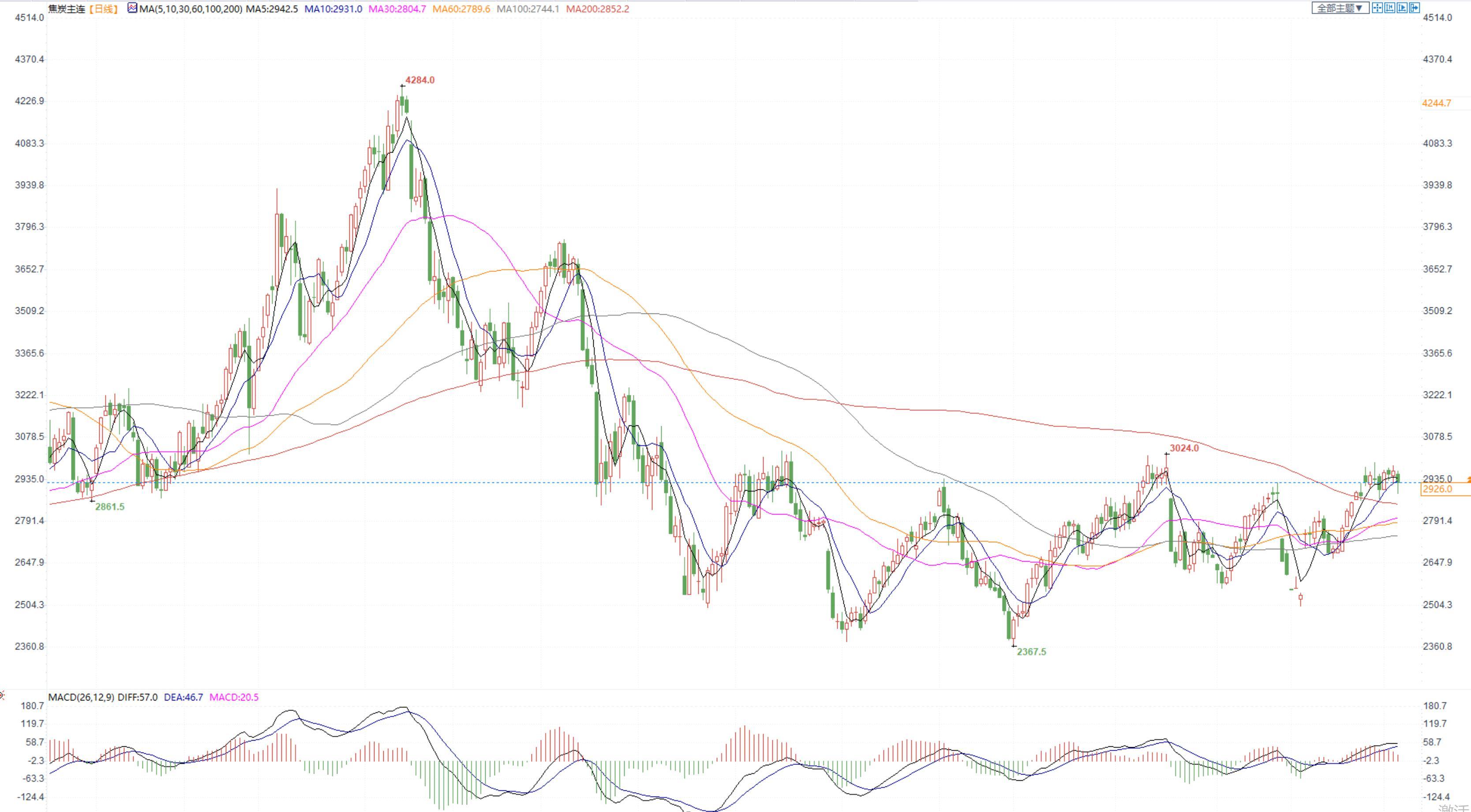This screenshot has height=812, width=1471.
Task: Click the MA indicator chart icon
Action: click(x=132, y=8)
